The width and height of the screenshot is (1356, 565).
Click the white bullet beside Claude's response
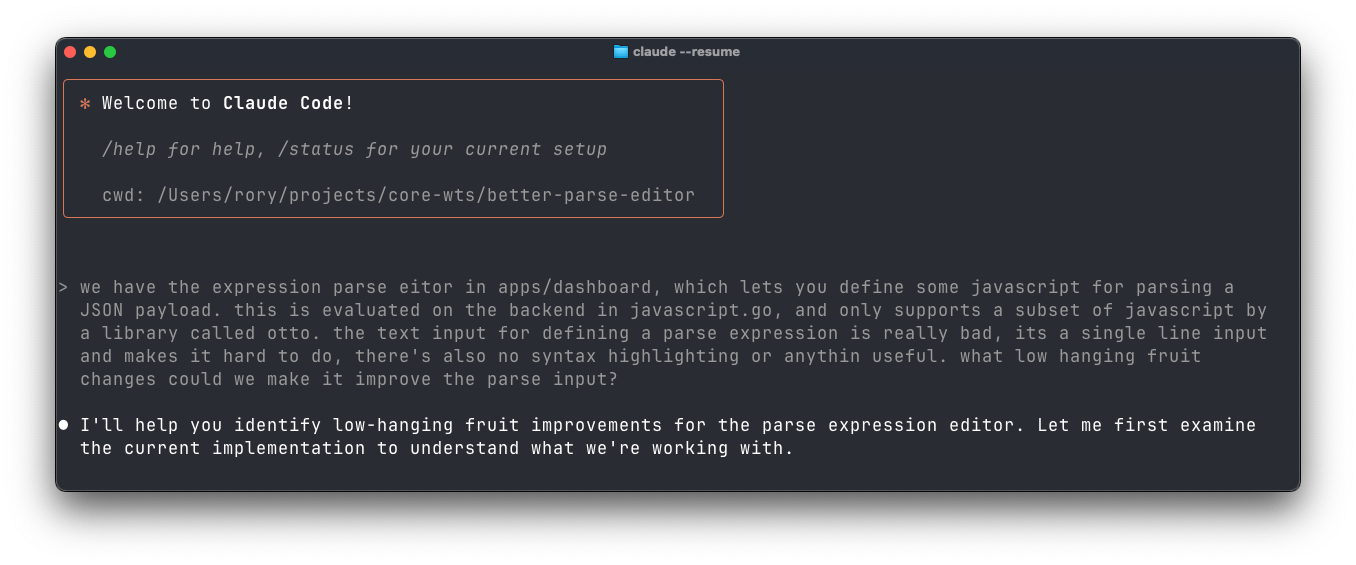coord(64,425)
